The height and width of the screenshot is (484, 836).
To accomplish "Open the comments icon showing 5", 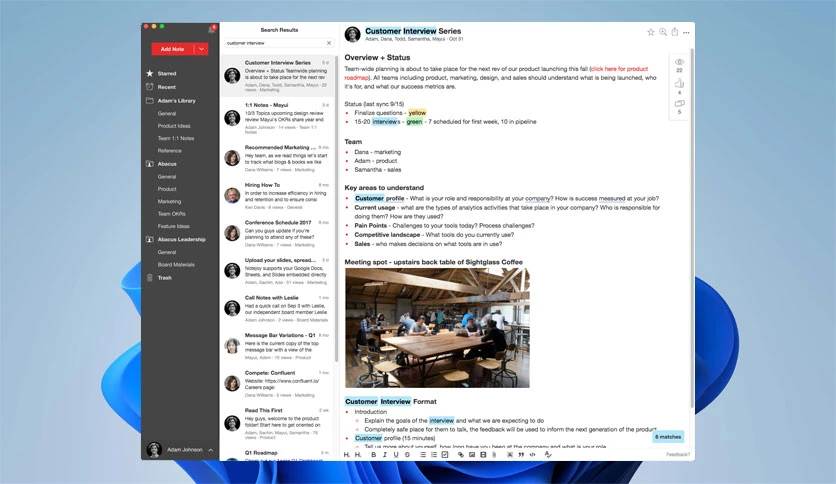I will (679, 103).
